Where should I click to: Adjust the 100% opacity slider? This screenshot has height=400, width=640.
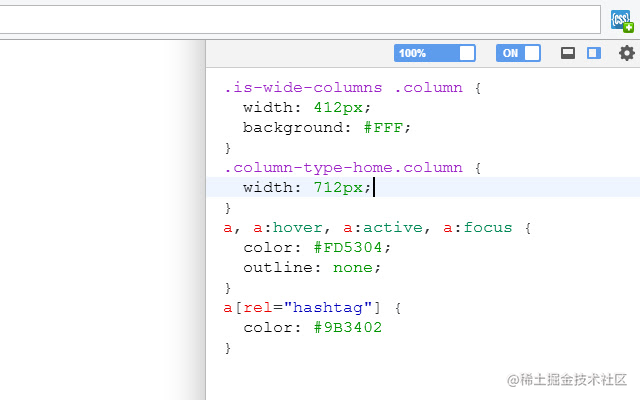point(435,53)
